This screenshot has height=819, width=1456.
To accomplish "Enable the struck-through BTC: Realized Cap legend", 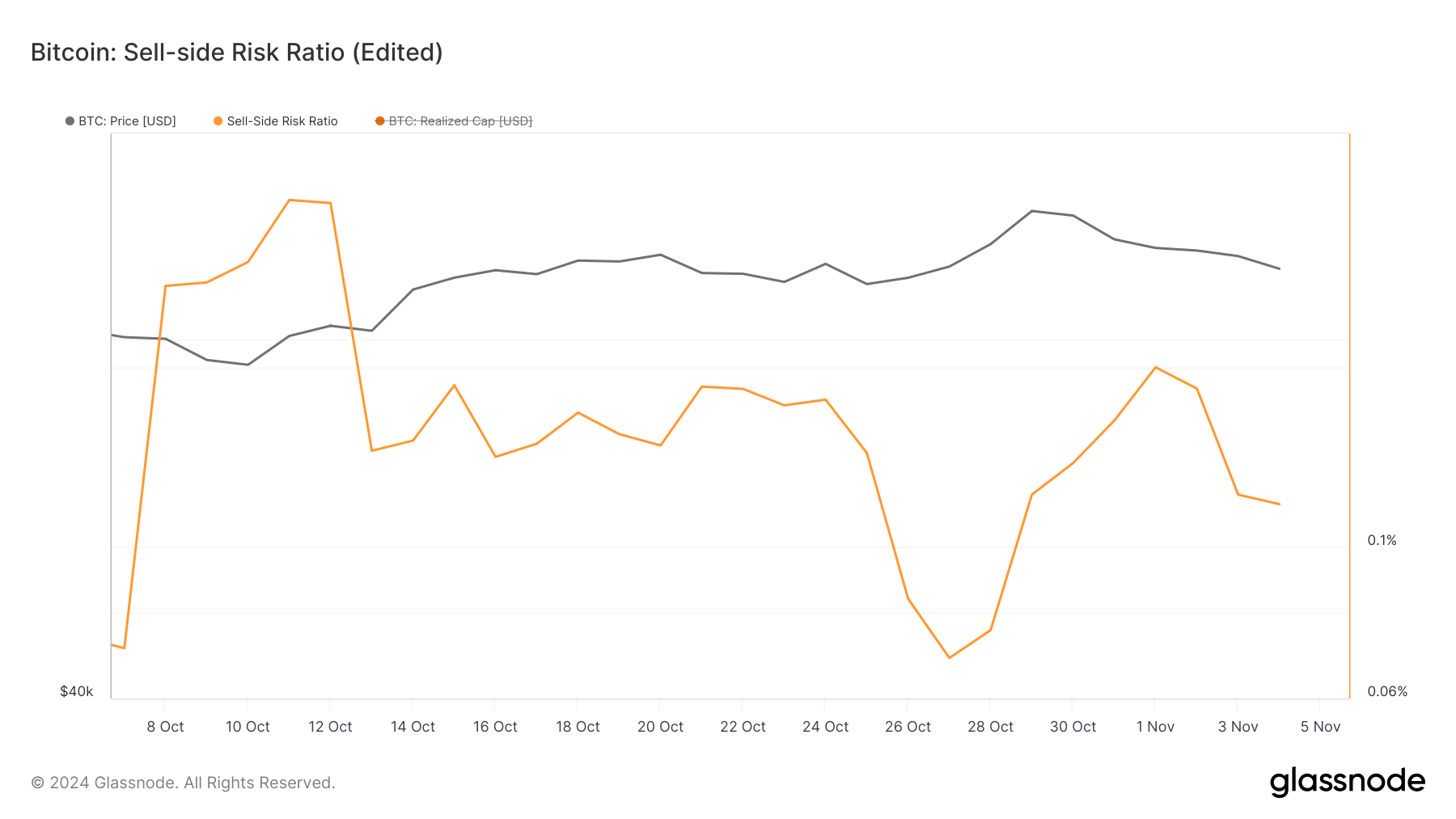I will 454,121.
